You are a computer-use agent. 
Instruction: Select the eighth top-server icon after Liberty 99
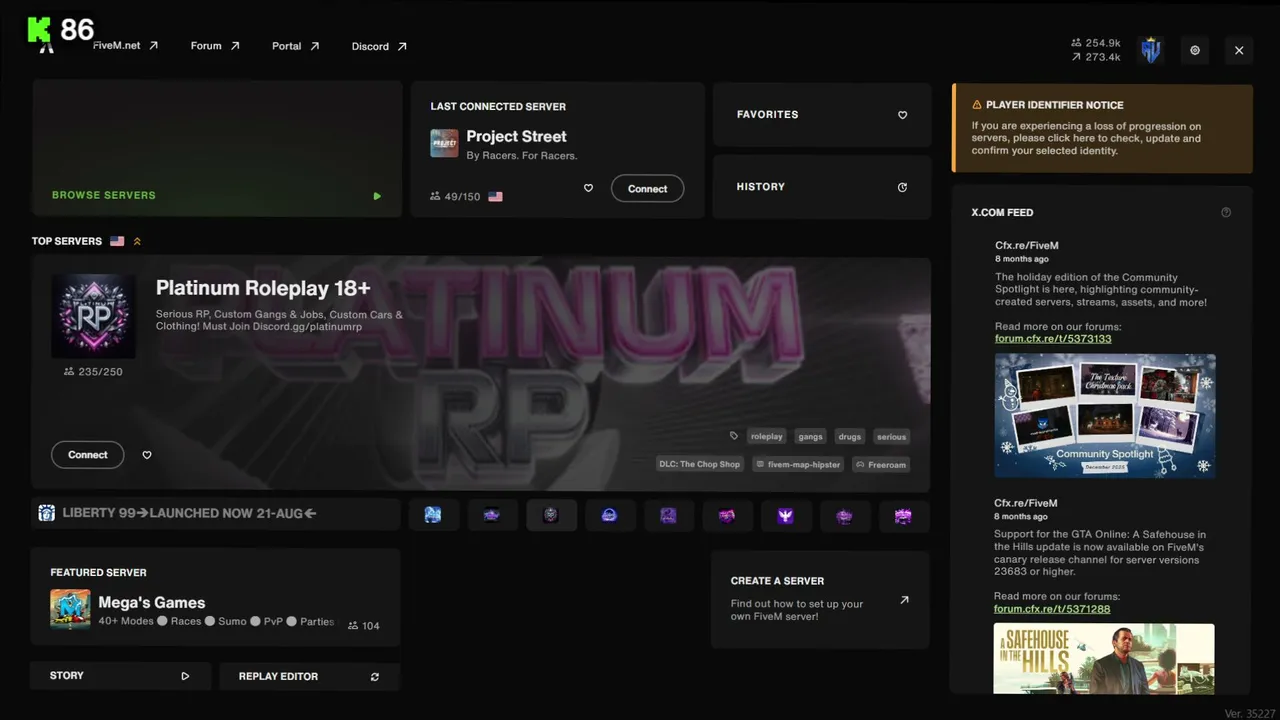845,515
